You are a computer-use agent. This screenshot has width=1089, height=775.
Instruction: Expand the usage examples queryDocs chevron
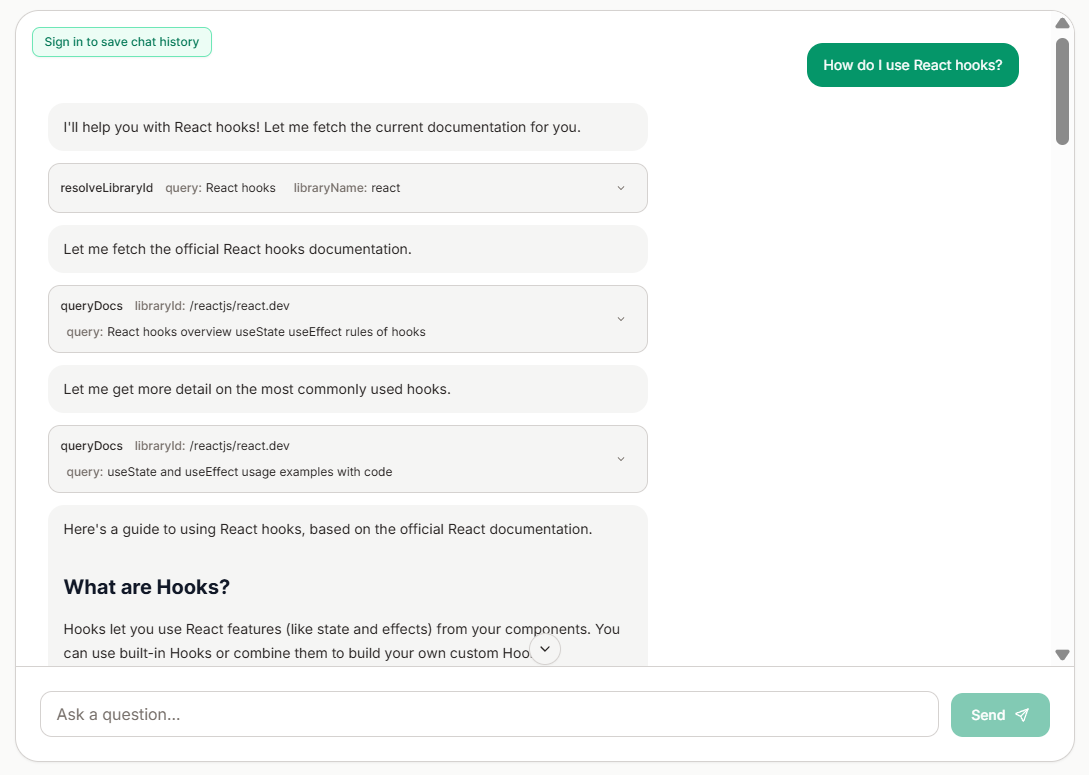621,459
